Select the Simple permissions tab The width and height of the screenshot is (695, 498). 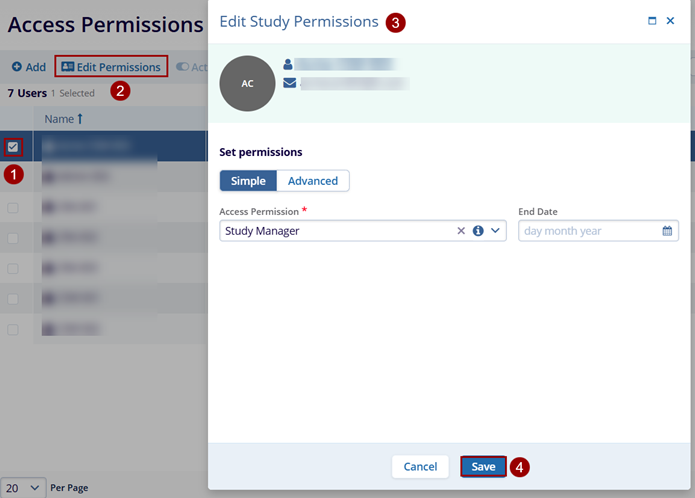[248, 181]
